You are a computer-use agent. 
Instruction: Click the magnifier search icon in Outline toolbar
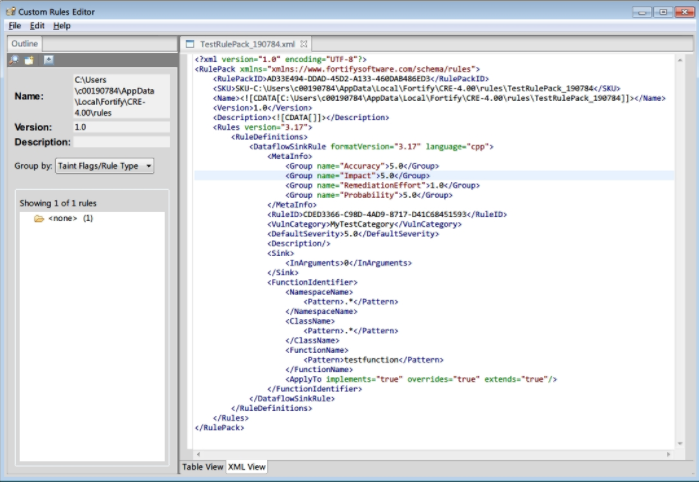pyautogui.click(x=13, y=60)
